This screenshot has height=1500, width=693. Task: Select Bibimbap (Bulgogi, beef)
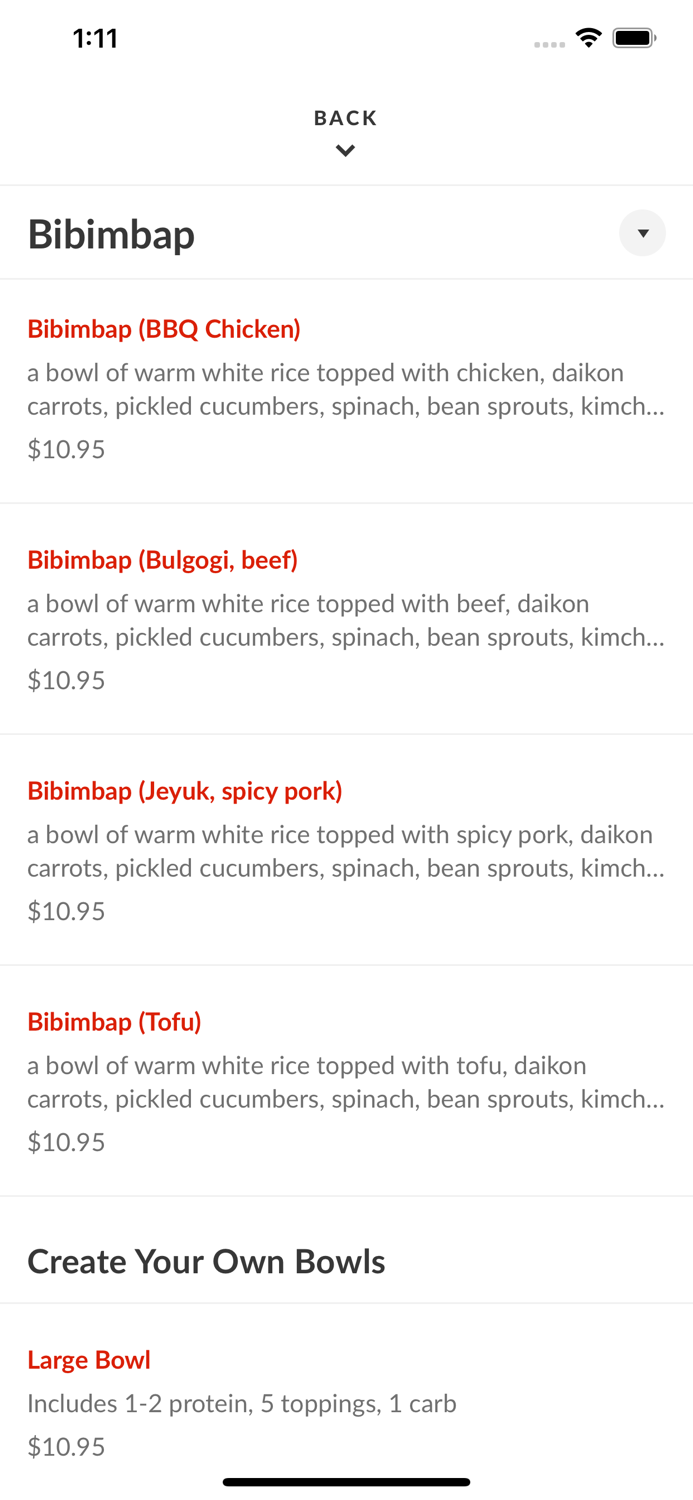162,560
